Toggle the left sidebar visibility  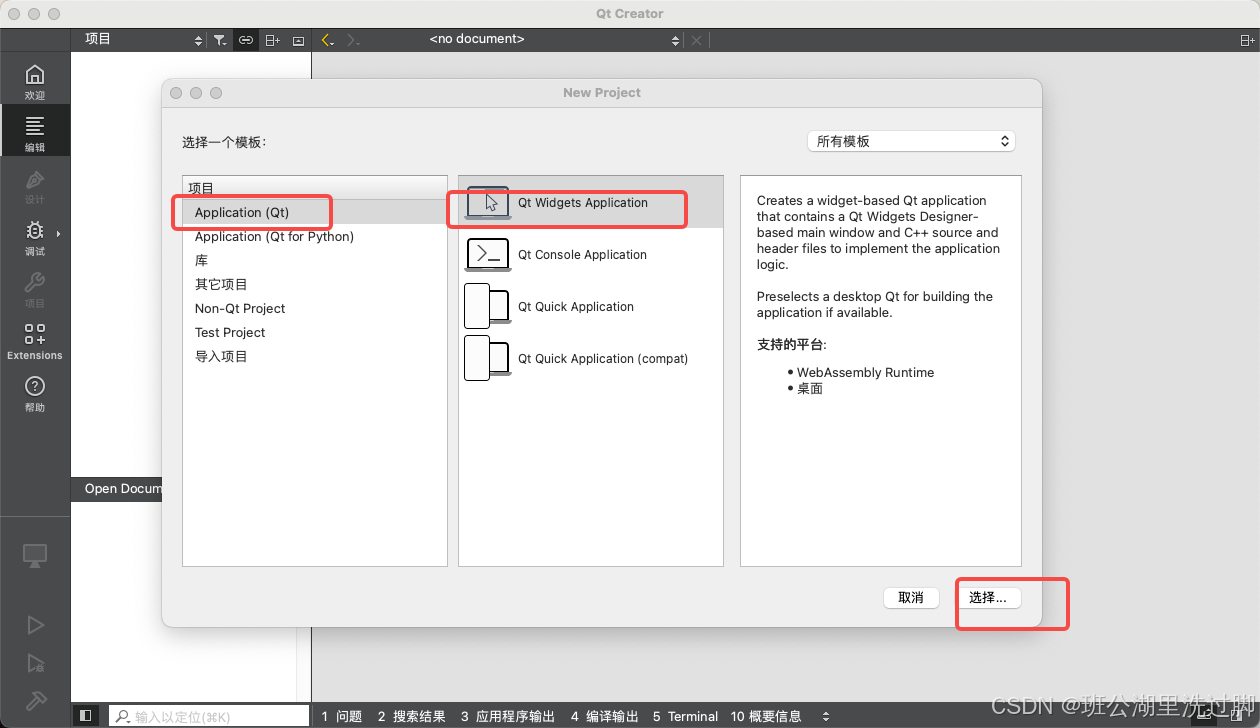coord(86,716)
